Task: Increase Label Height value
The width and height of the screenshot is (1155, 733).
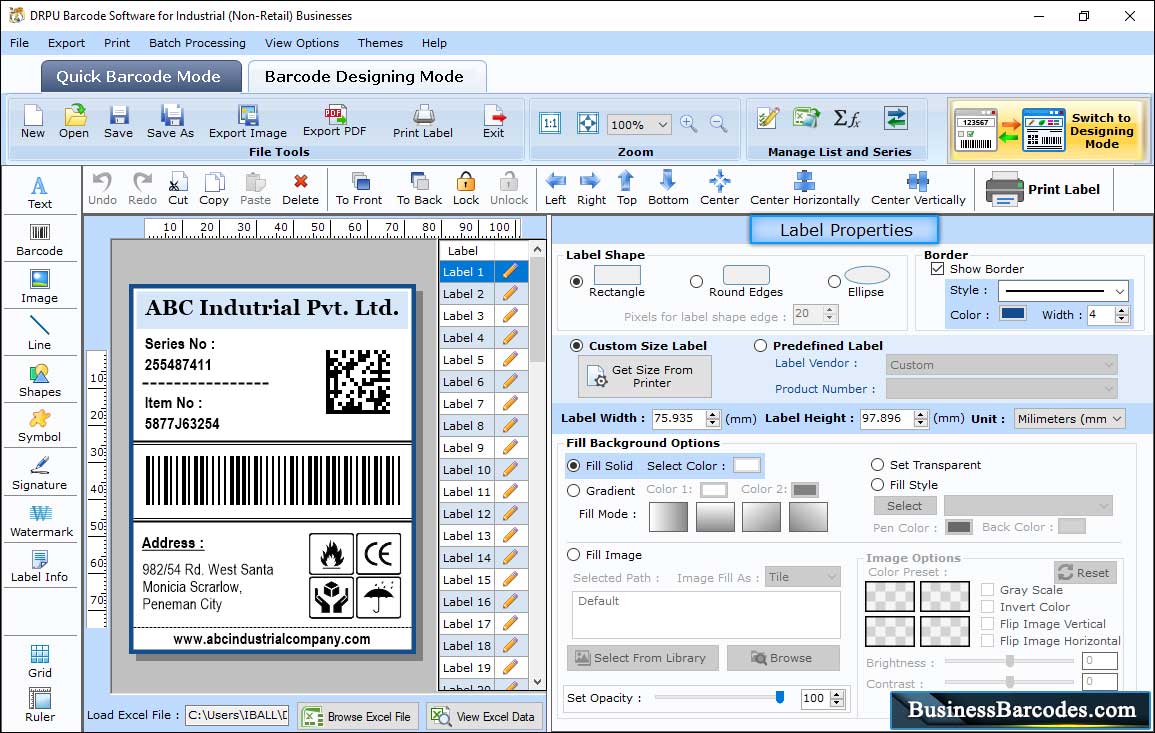Action: [x=920, y=415]
